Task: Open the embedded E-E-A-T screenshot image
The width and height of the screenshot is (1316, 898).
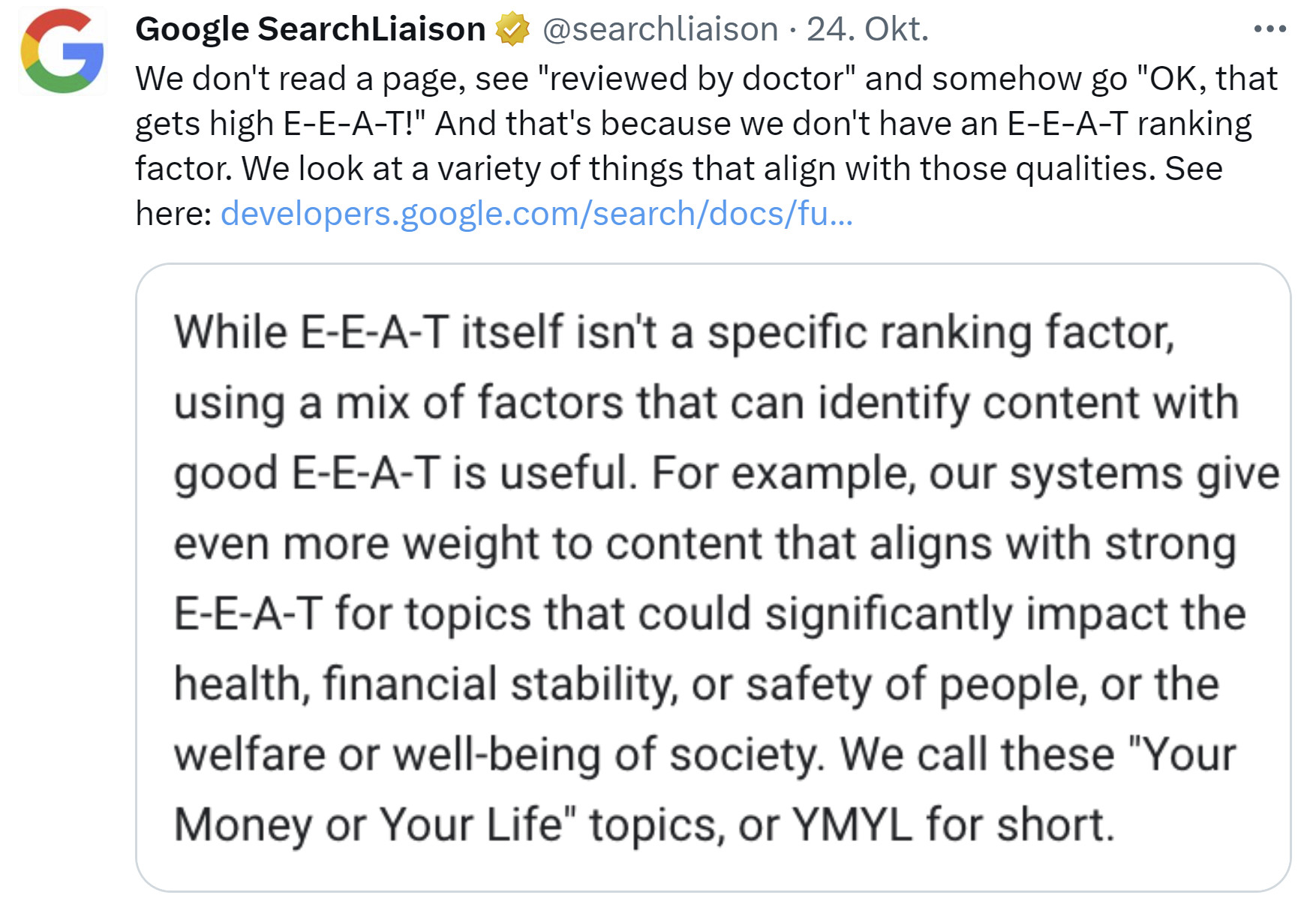Action: pyautogui.click(x=713, y=576)
